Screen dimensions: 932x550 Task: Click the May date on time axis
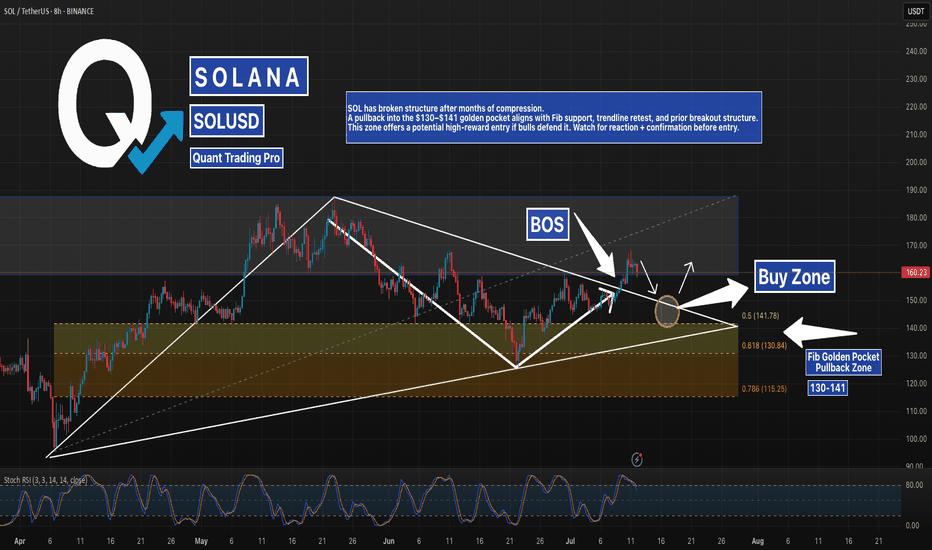[201, 541]
